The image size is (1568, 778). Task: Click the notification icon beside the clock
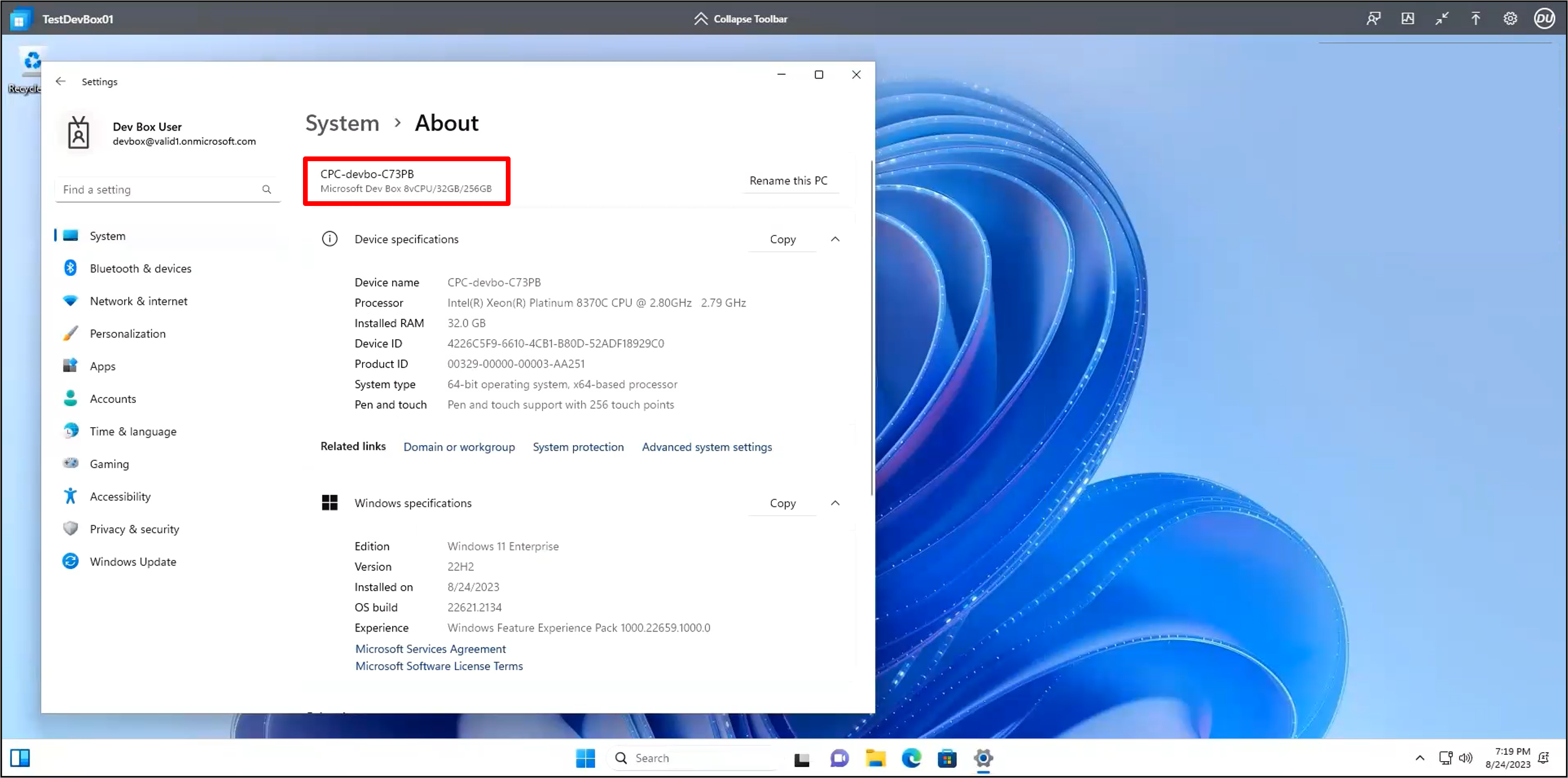coord(1544,758)
